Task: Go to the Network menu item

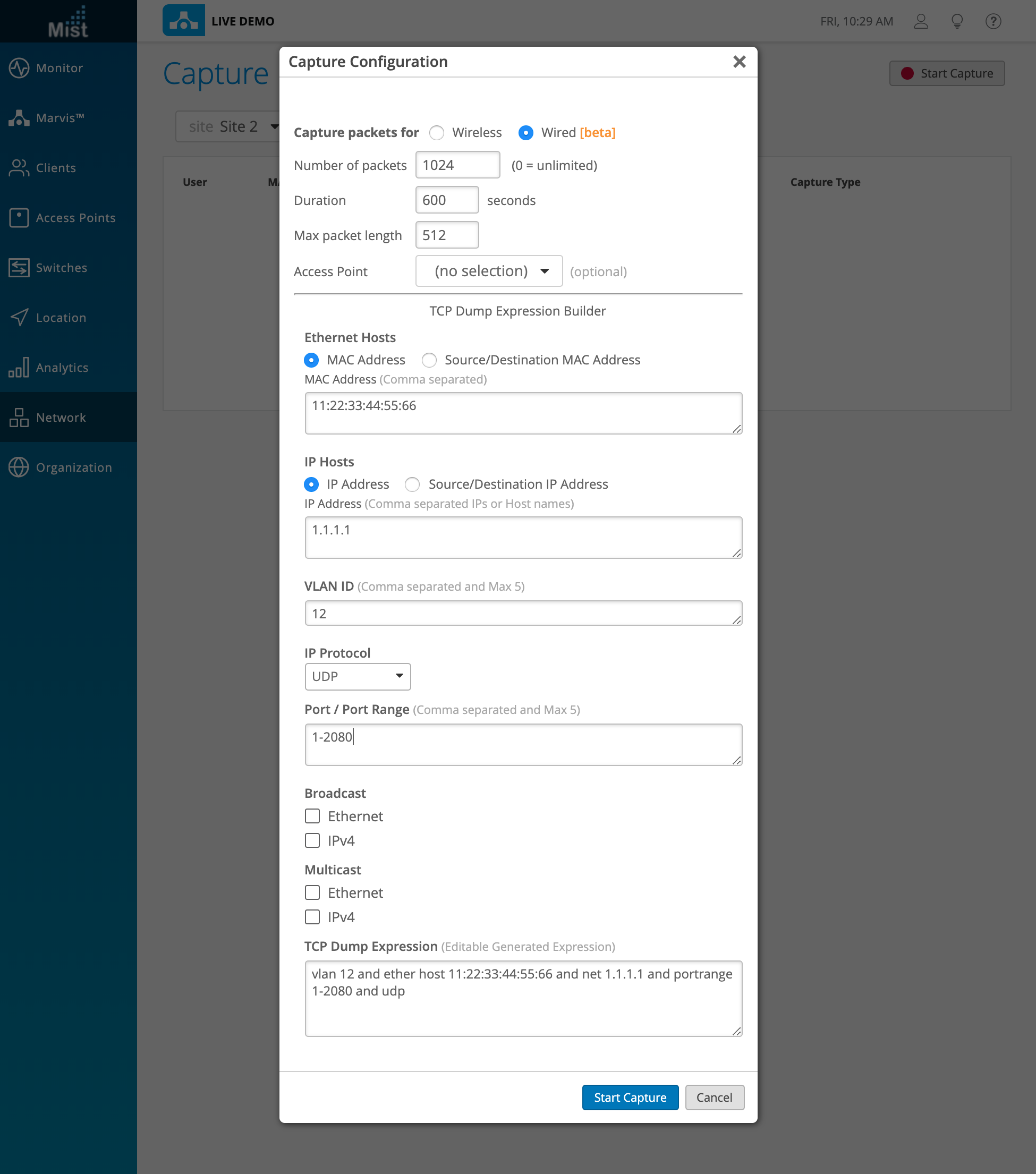Action: coord(60,418)
